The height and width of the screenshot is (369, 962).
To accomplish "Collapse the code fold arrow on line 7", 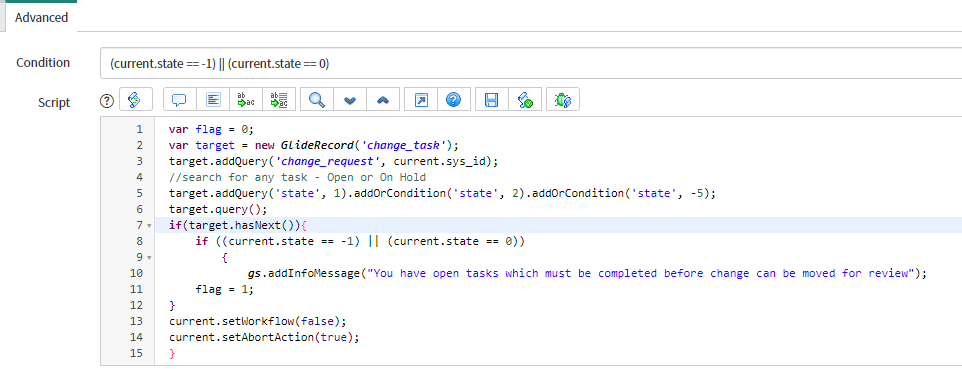I will tap(149, 226).
